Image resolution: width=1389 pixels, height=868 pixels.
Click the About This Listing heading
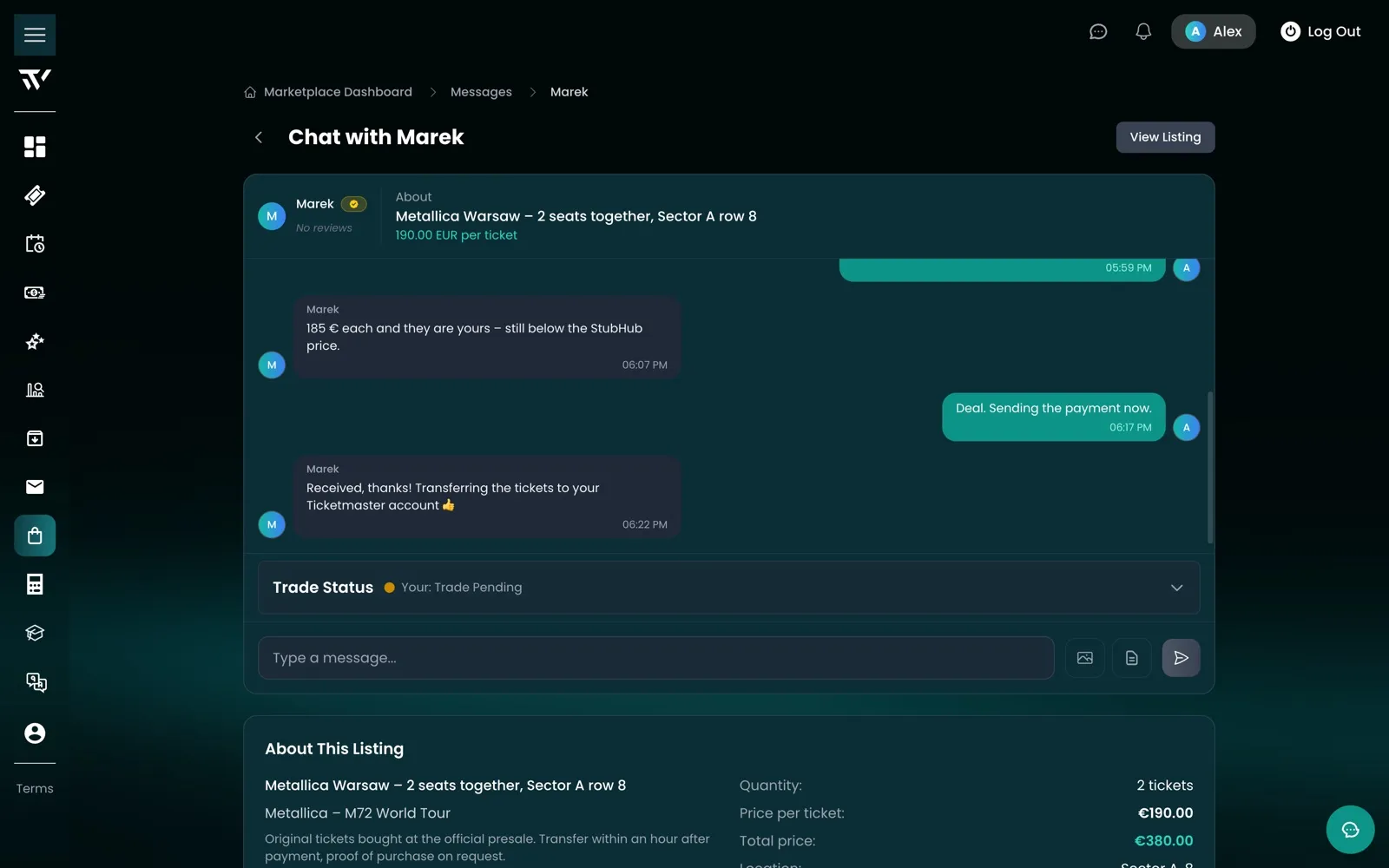tap(334, 749)
